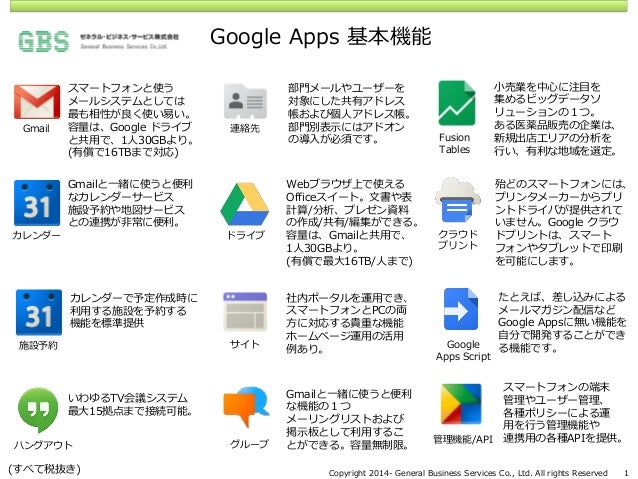
Task: Click the ハングアウト label
Action: 43,445
